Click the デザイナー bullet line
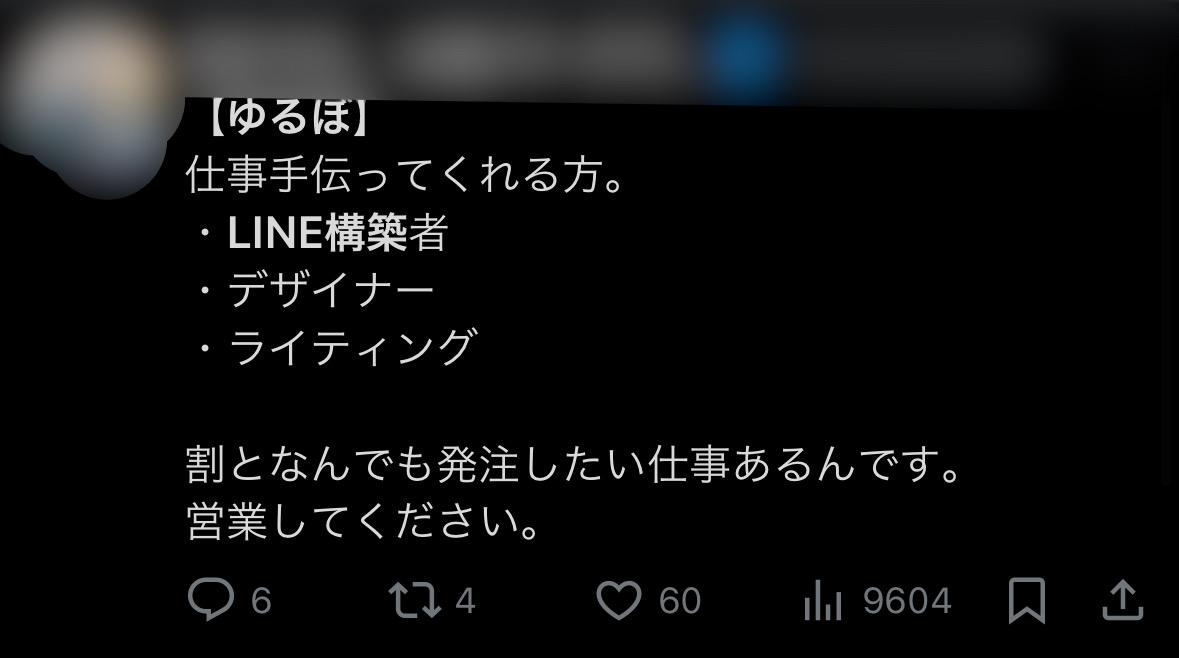Viewport: 1179px width, 658px height. (x=331, y=290)
